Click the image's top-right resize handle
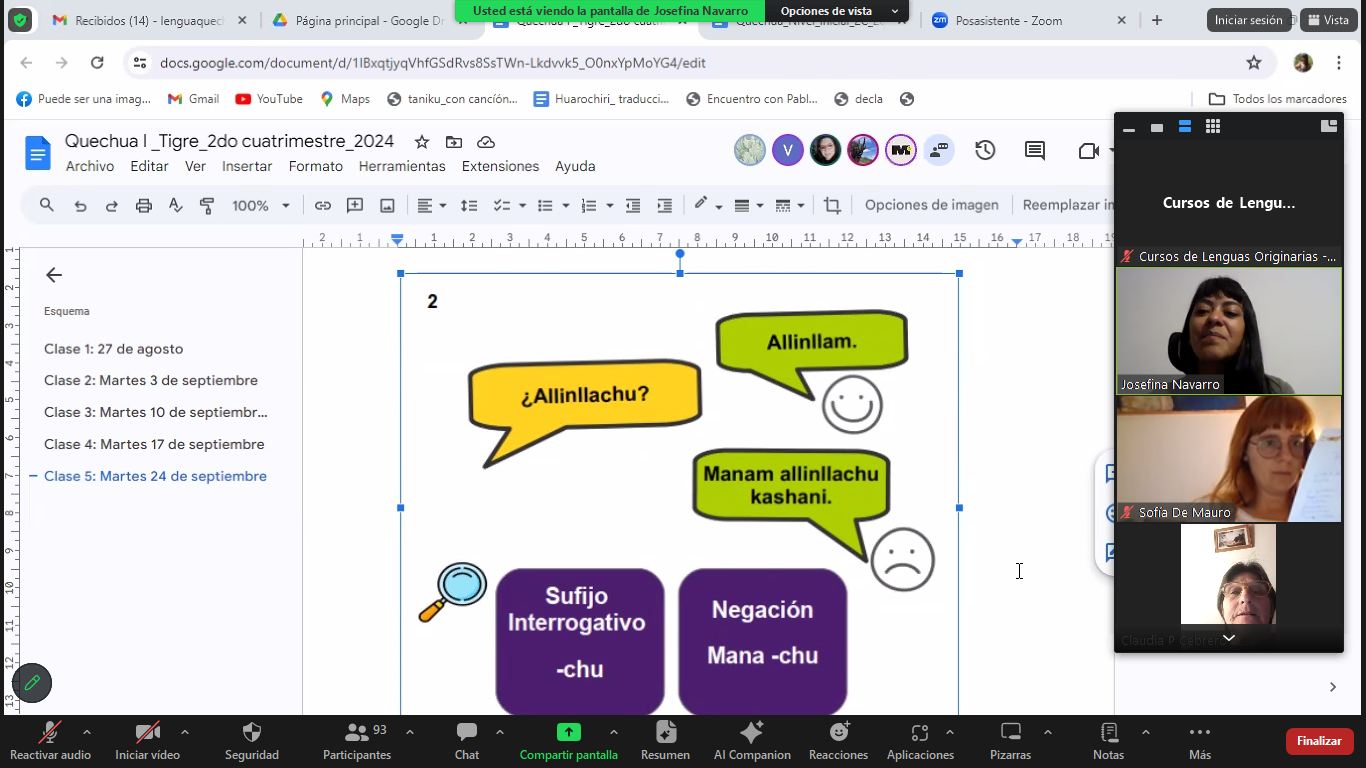Image resolution: width=1366 pixels, height=768 pixels. (959, 273)
